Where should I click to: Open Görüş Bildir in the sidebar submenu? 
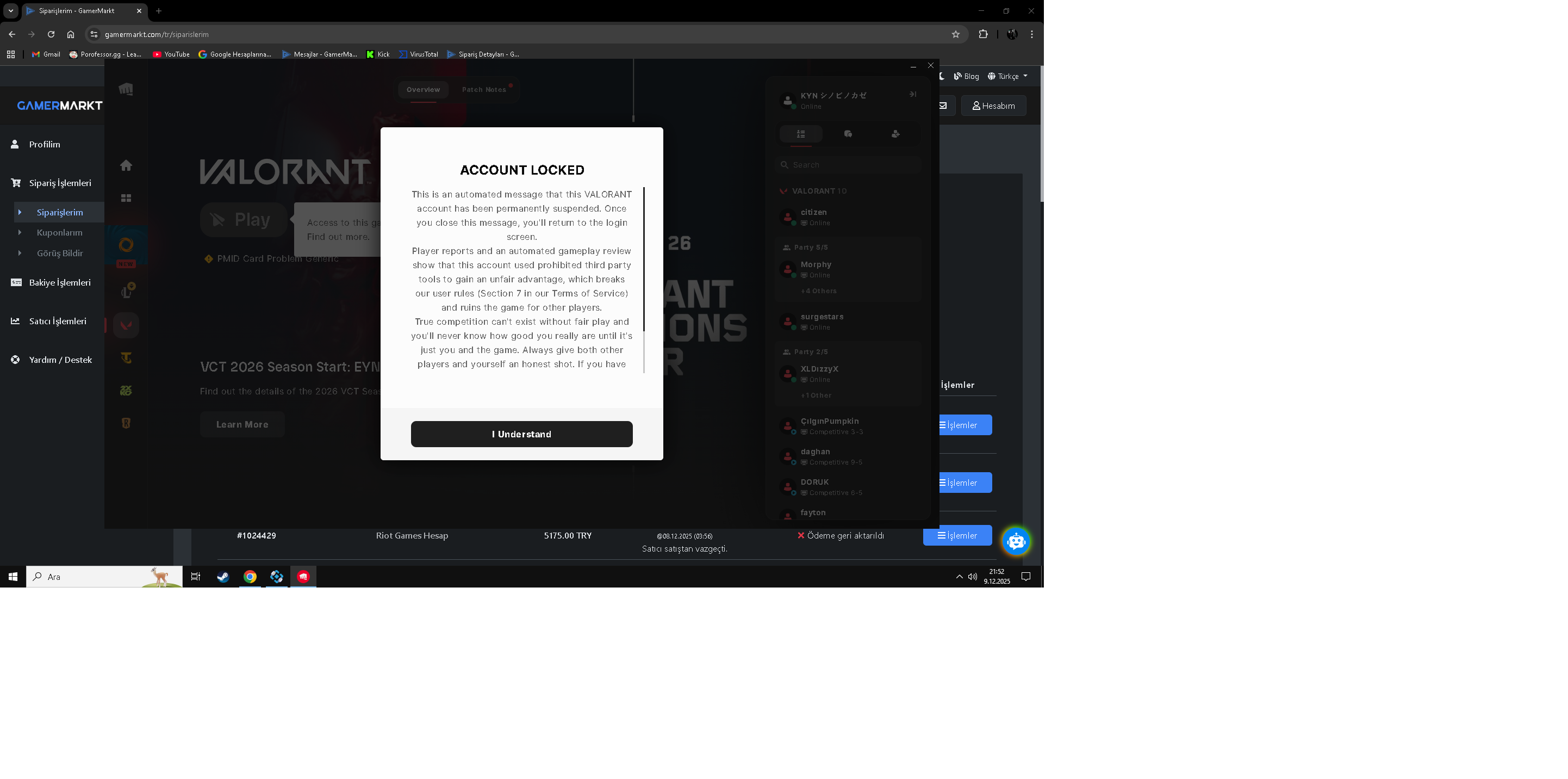pyautogui.click(x=60, y=254)
